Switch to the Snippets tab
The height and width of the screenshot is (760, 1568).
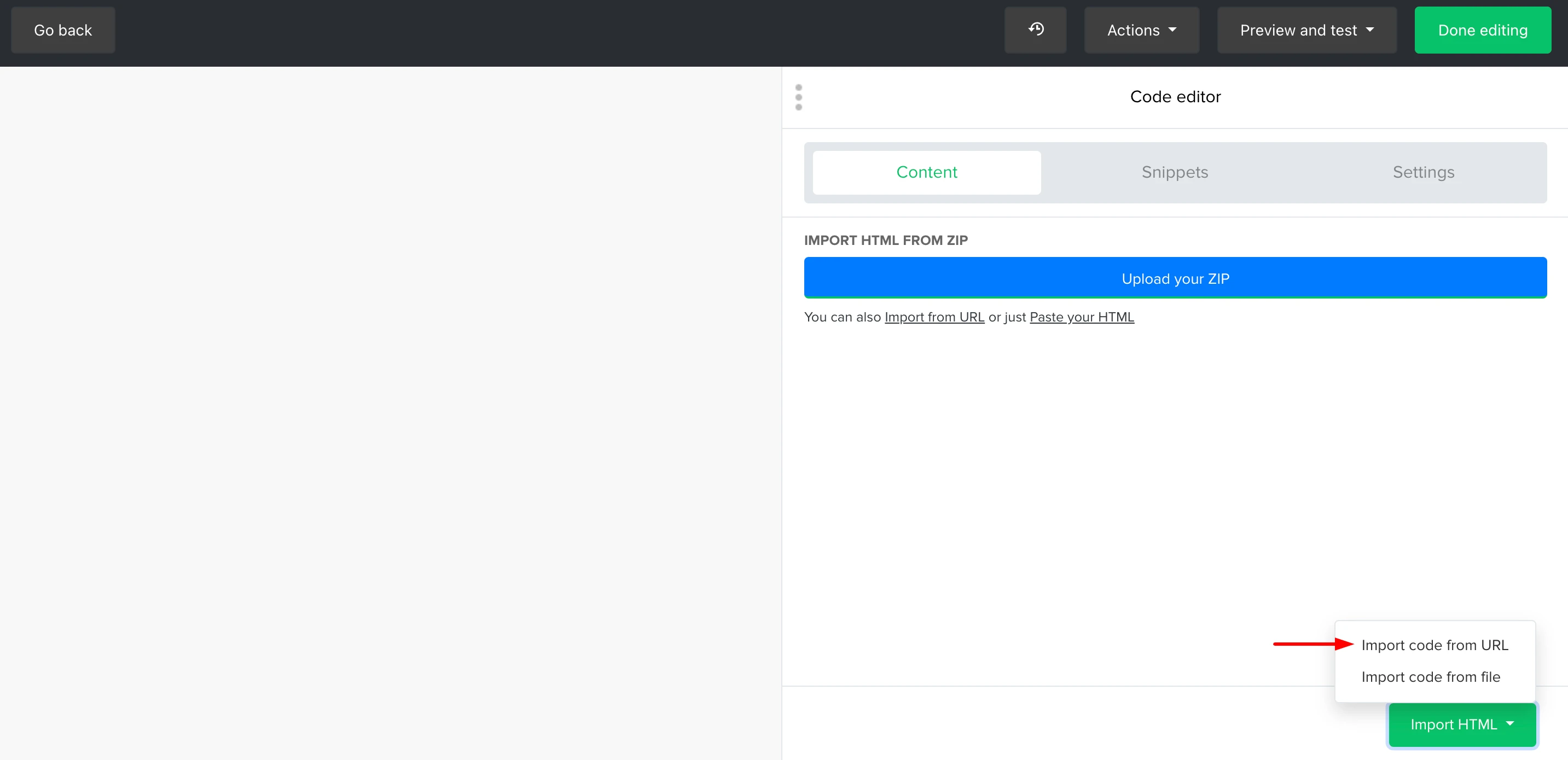point(1174,172)
